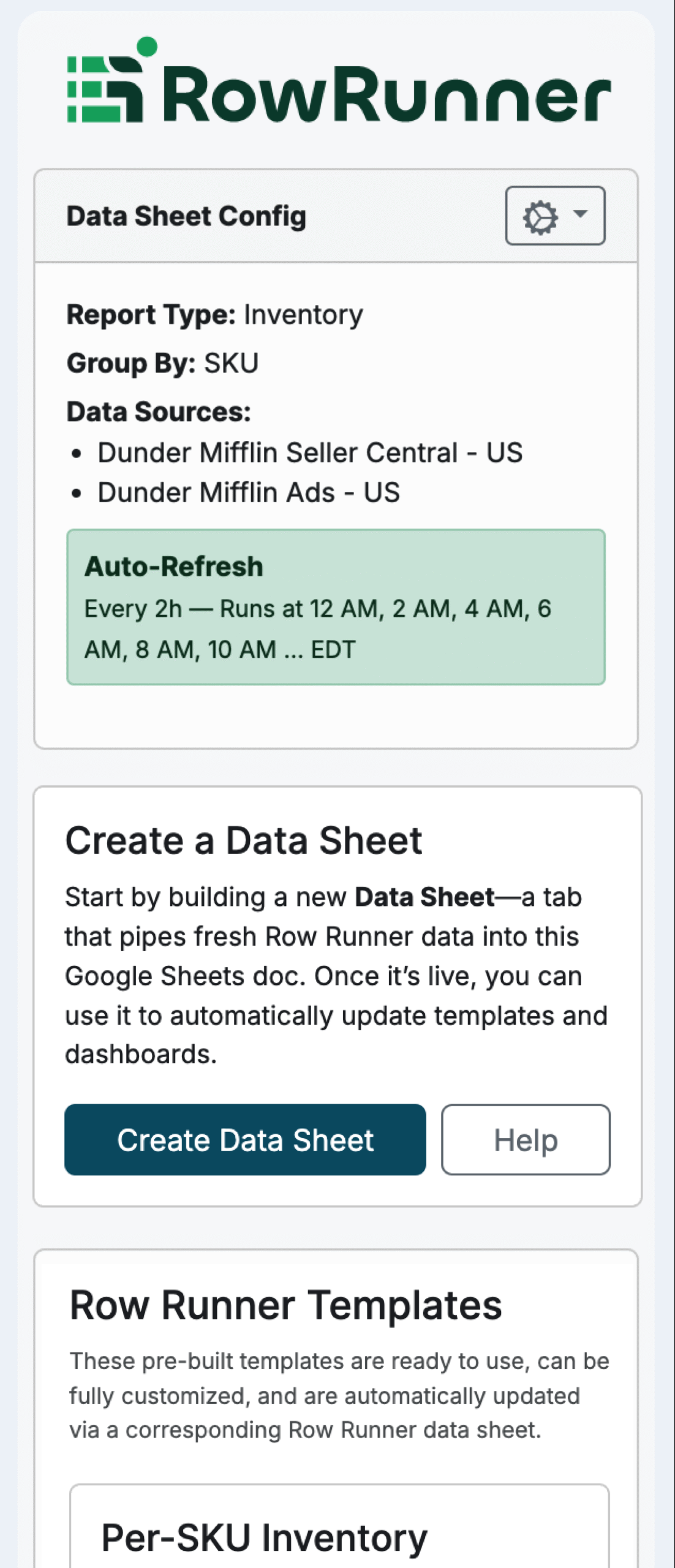This screenshot has height=1568, width=675.
Task: Click the Row Runner Templates heading
Action: [285, 1305]
